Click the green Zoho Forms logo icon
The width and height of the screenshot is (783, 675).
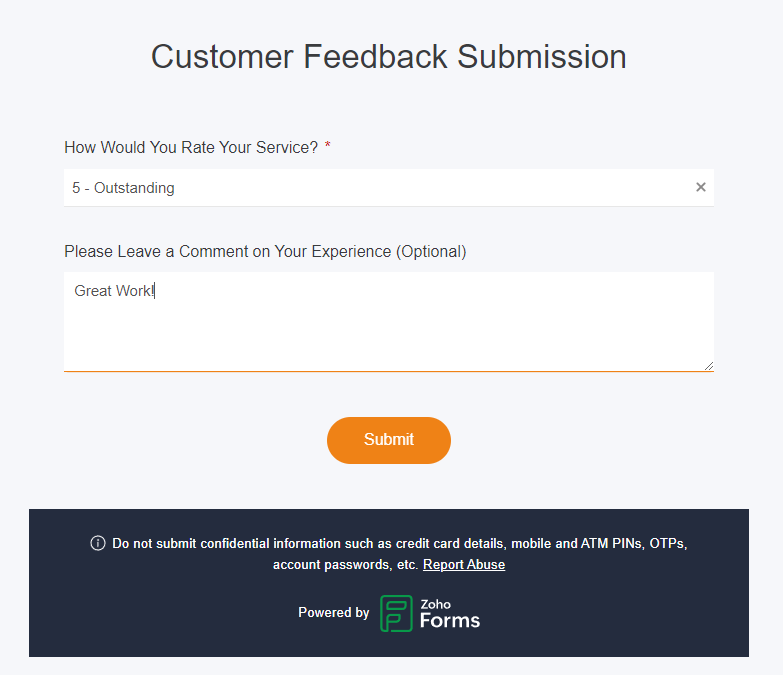coord(396,613)
